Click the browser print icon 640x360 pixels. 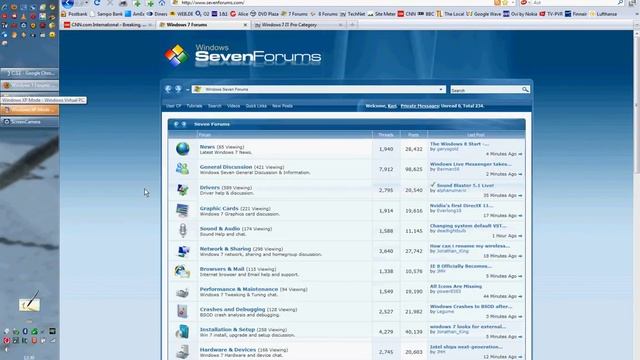[x=123, y=3]
